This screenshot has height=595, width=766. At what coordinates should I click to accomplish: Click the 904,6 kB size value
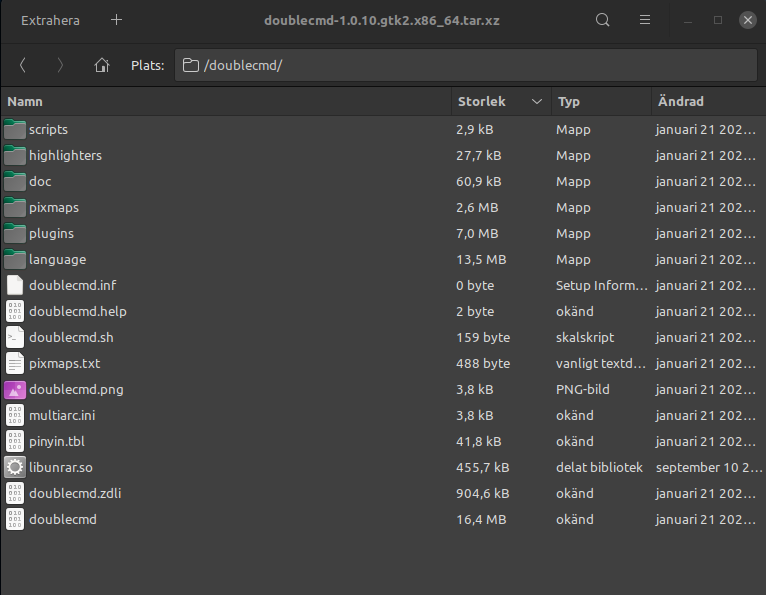pos(483,493)
